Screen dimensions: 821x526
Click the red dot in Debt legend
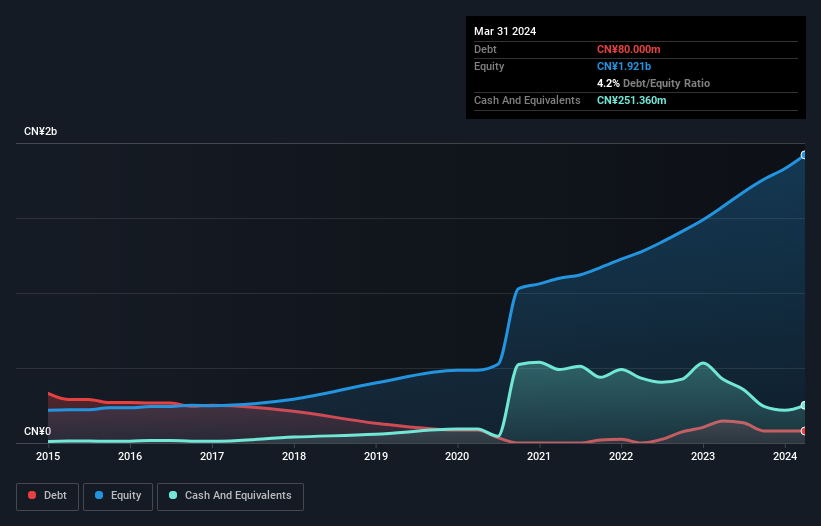[x=32, y=495]
